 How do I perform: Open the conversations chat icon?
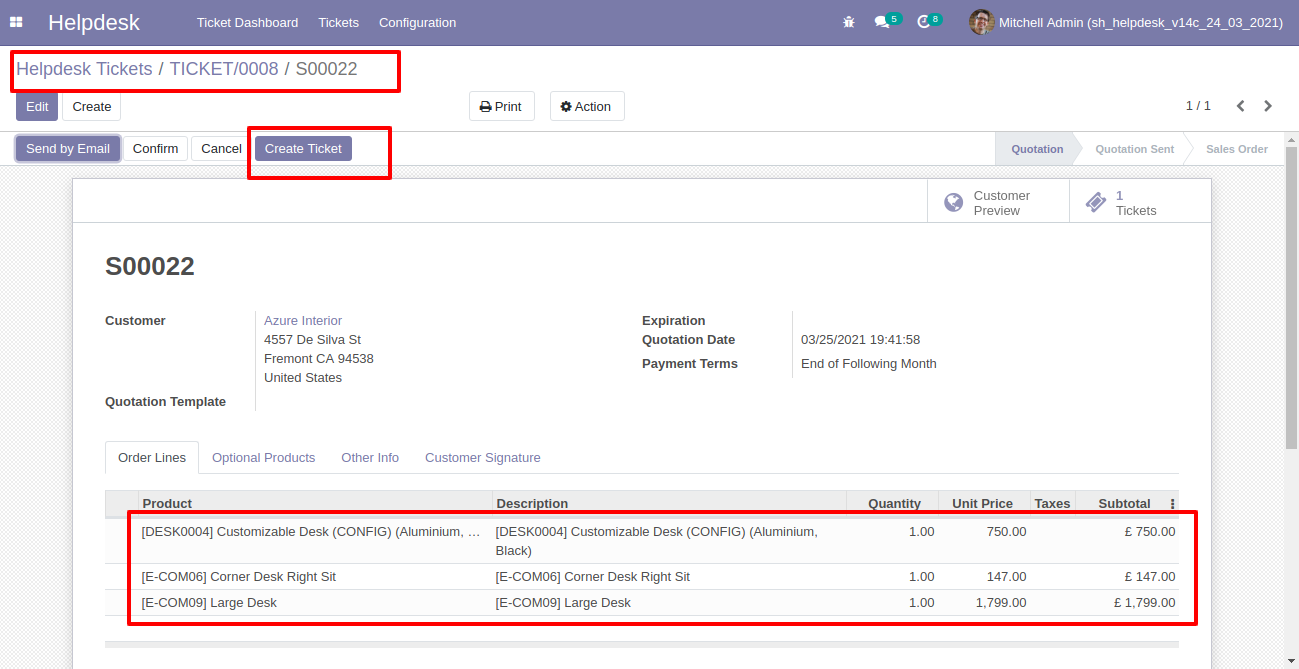click(x=881, y=22)
